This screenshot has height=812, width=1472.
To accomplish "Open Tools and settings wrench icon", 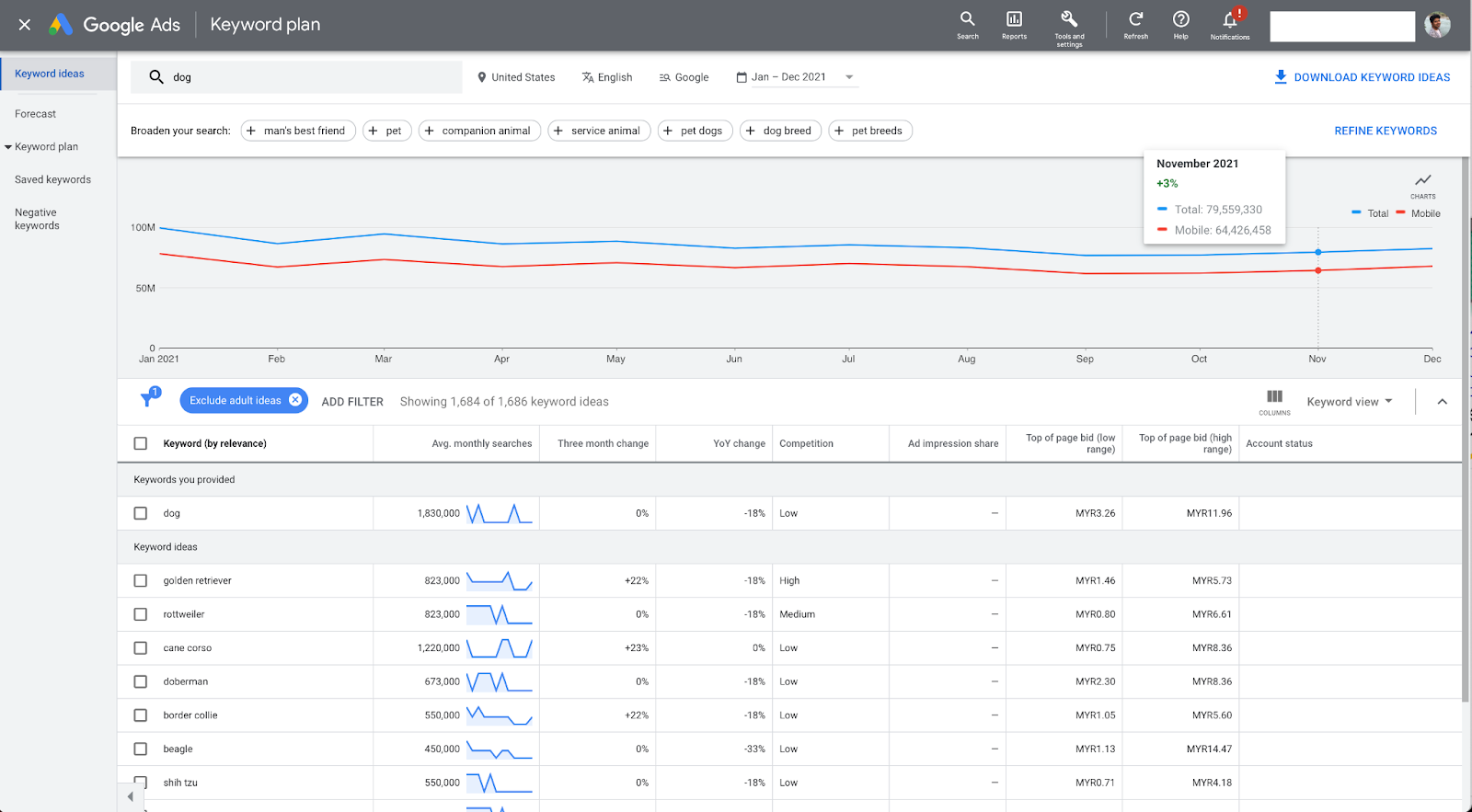I will 1069,19.
